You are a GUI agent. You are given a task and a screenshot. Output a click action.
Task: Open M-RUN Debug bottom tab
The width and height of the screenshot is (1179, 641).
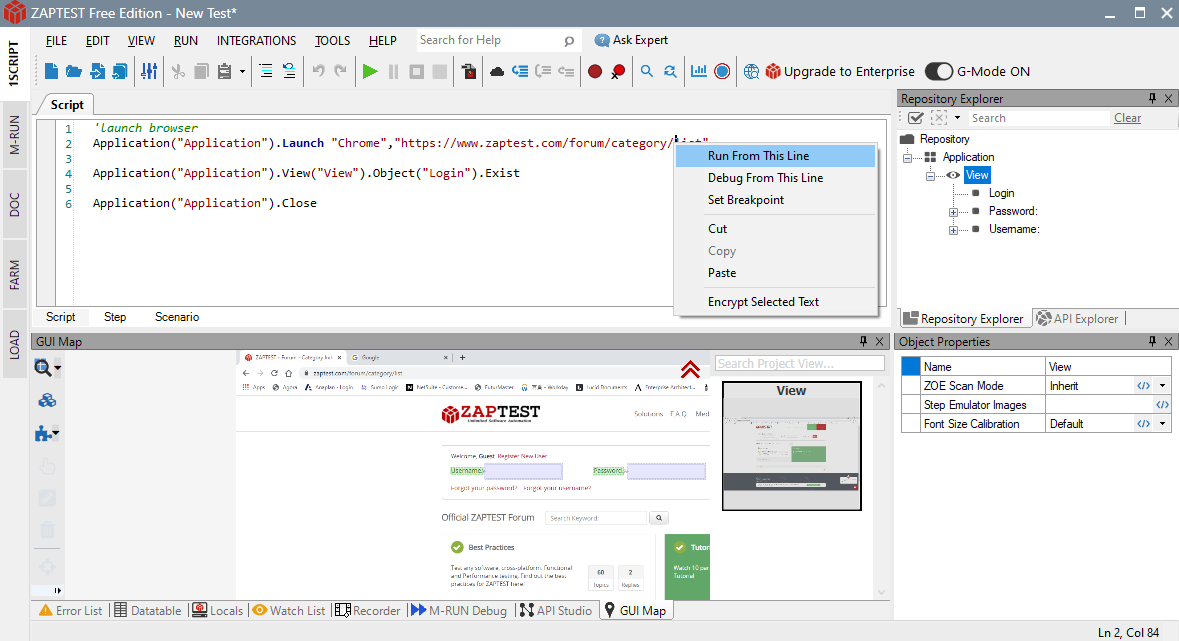(459, 610)
